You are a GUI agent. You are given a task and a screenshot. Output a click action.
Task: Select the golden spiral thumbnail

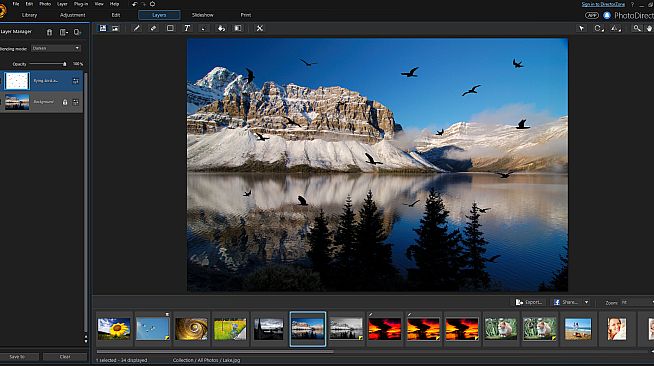click(191, 328)
